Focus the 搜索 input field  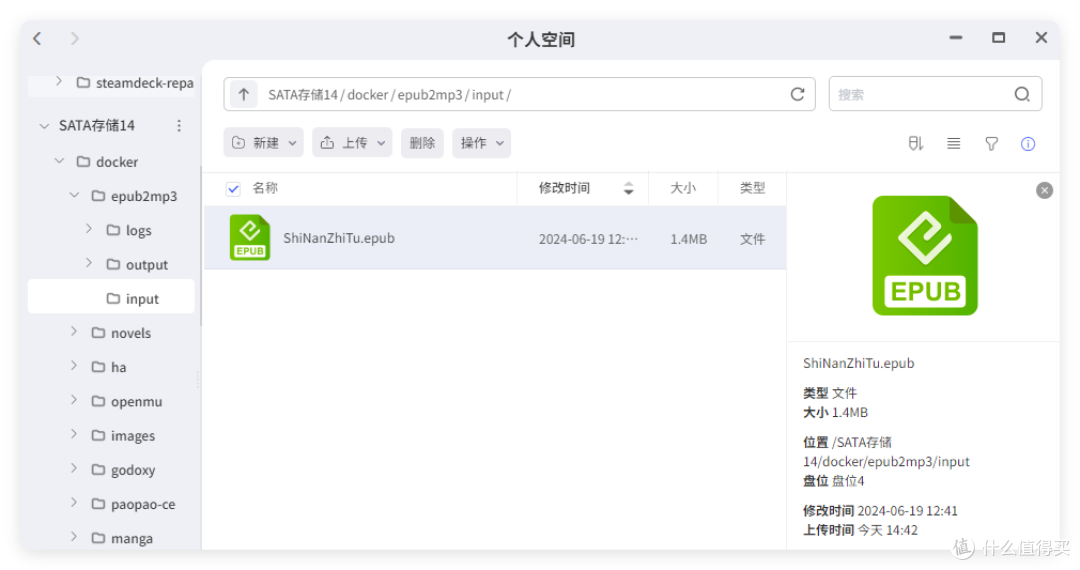(x=923, y=94)
